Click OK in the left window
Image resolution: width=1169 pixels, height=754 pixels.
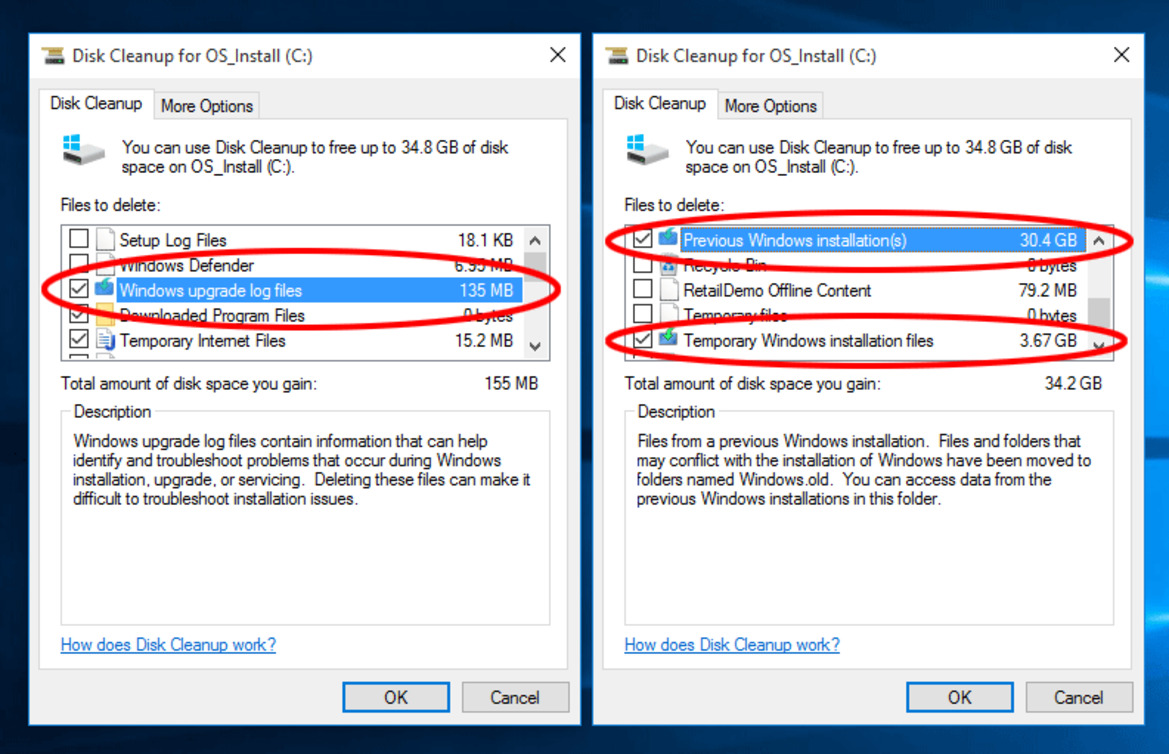(x=396, y=697)
